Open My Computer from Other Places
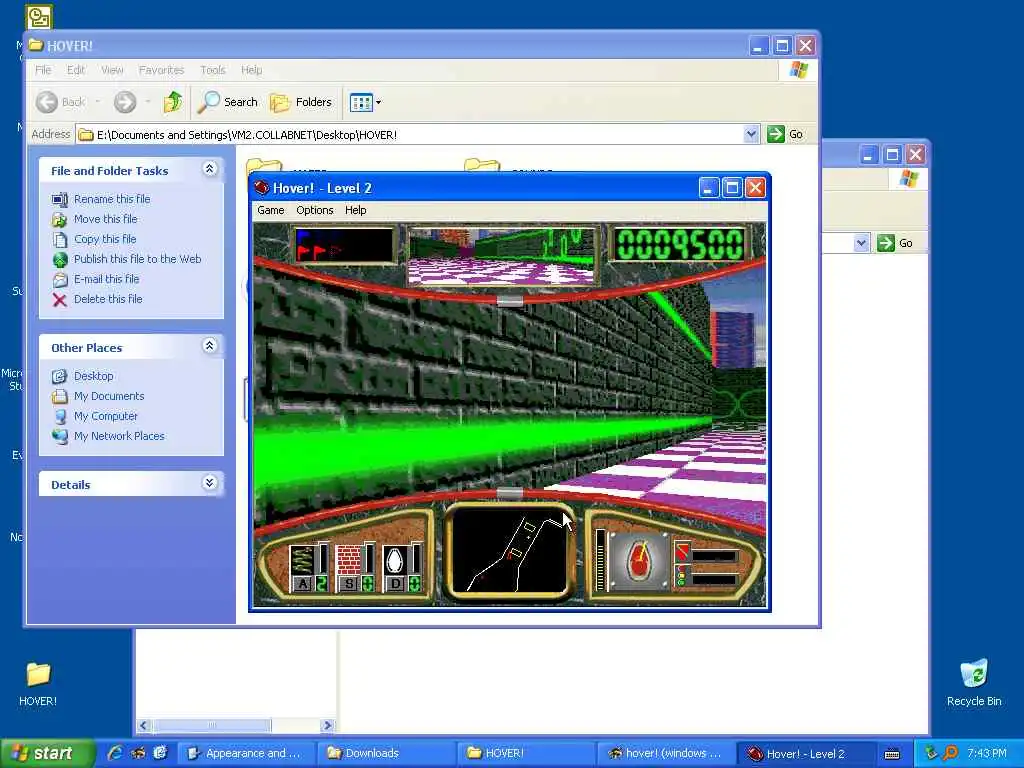The height and width of the screenshot is (768, 1024). (x=105, y=416)
